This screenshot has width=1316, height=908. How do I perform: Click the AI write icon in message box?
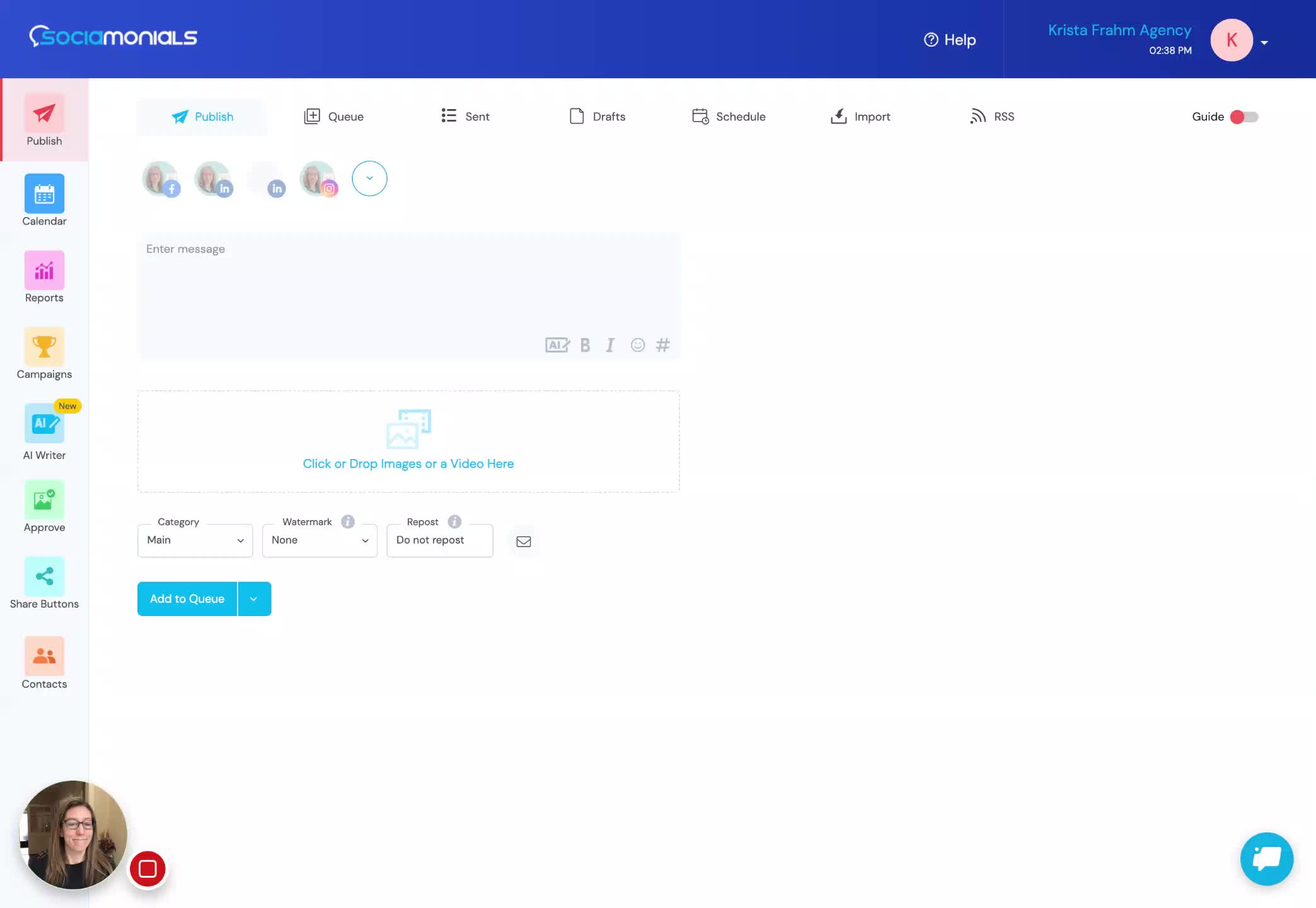557,345
